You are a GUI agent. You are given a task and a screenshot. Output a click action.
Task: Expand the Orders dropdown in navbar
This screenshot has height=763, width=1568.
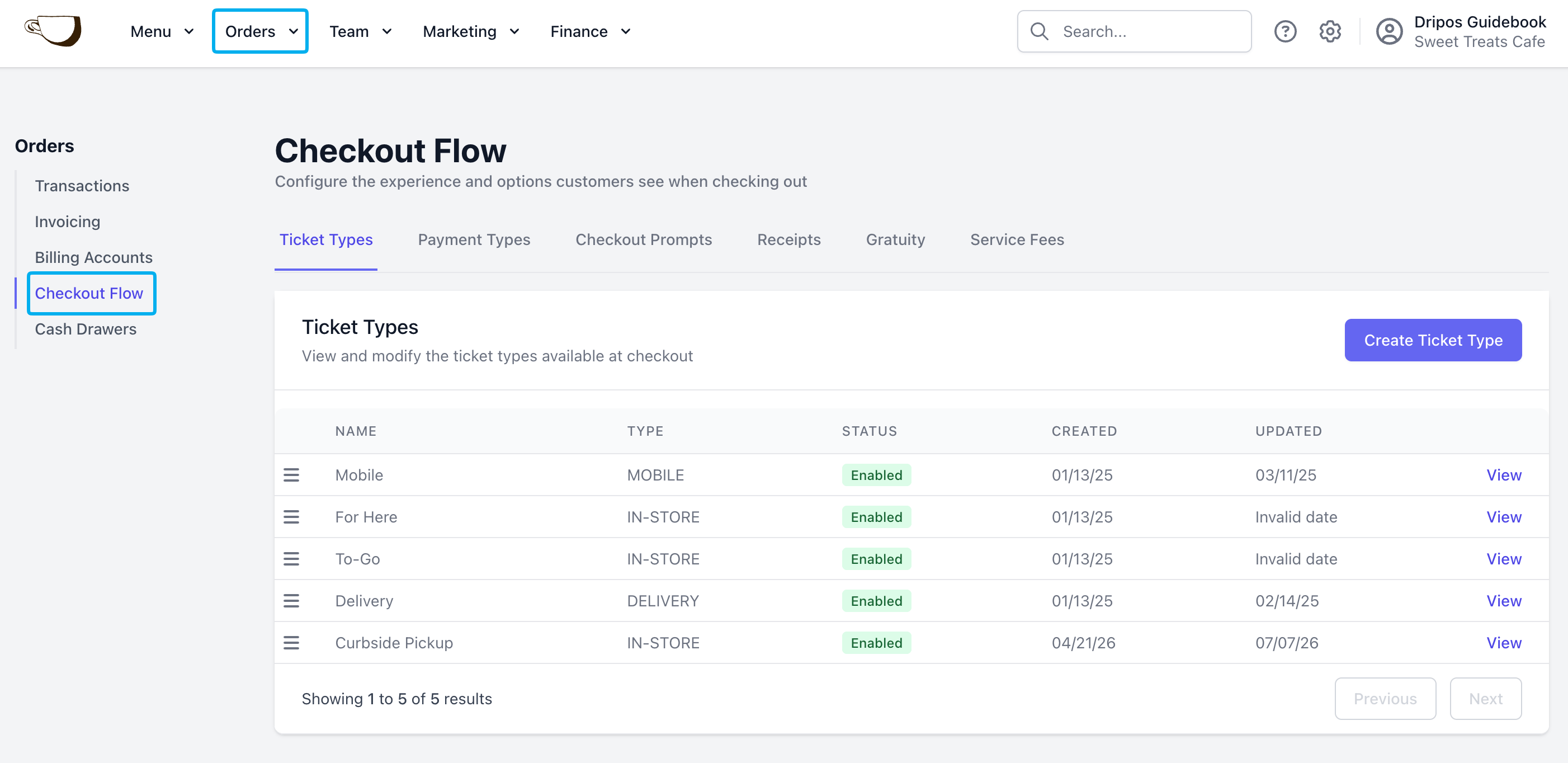point(261,32)
